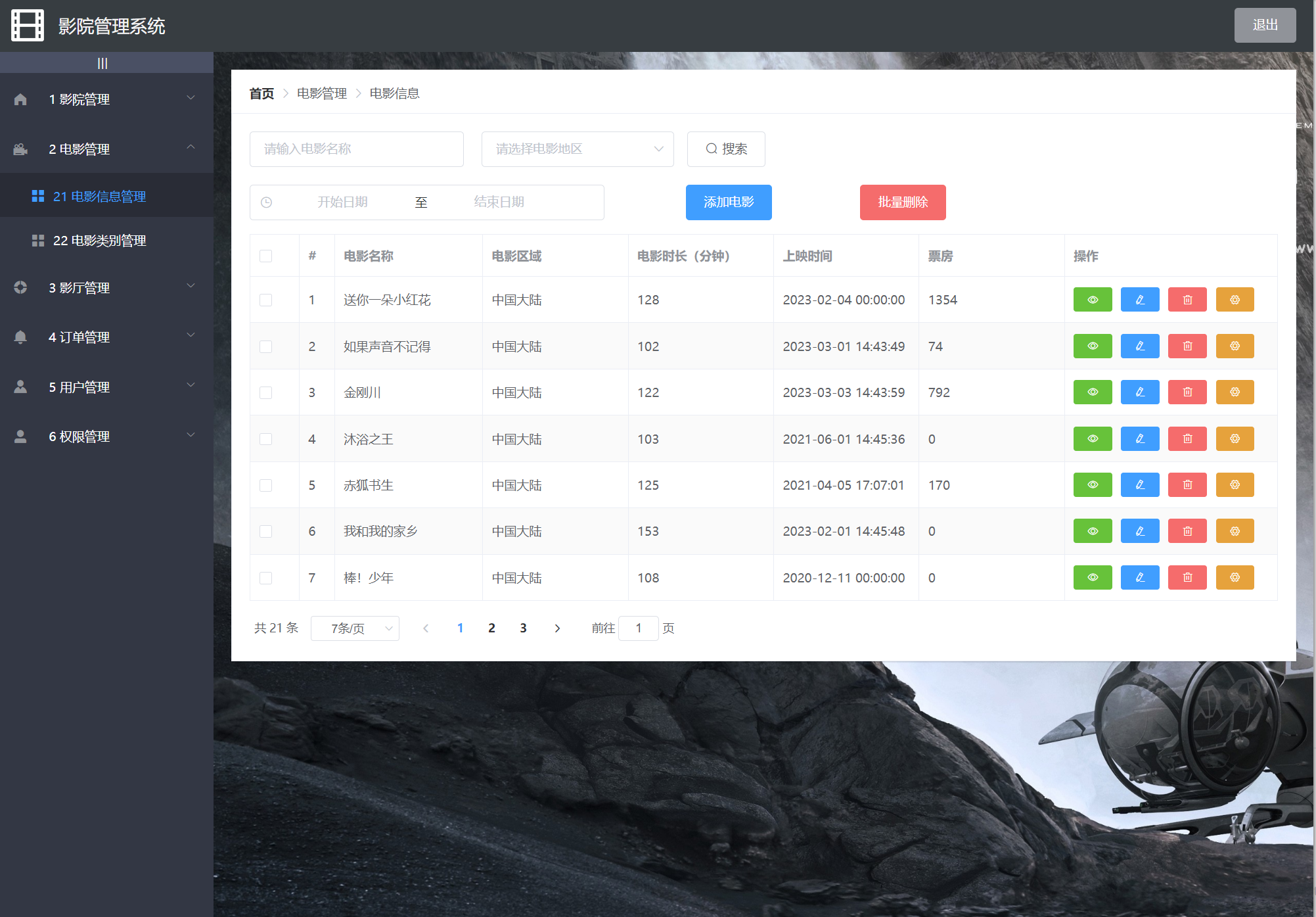Click the 批量删除 button
Screen dimensions: 1316x917
coord(902,202)
